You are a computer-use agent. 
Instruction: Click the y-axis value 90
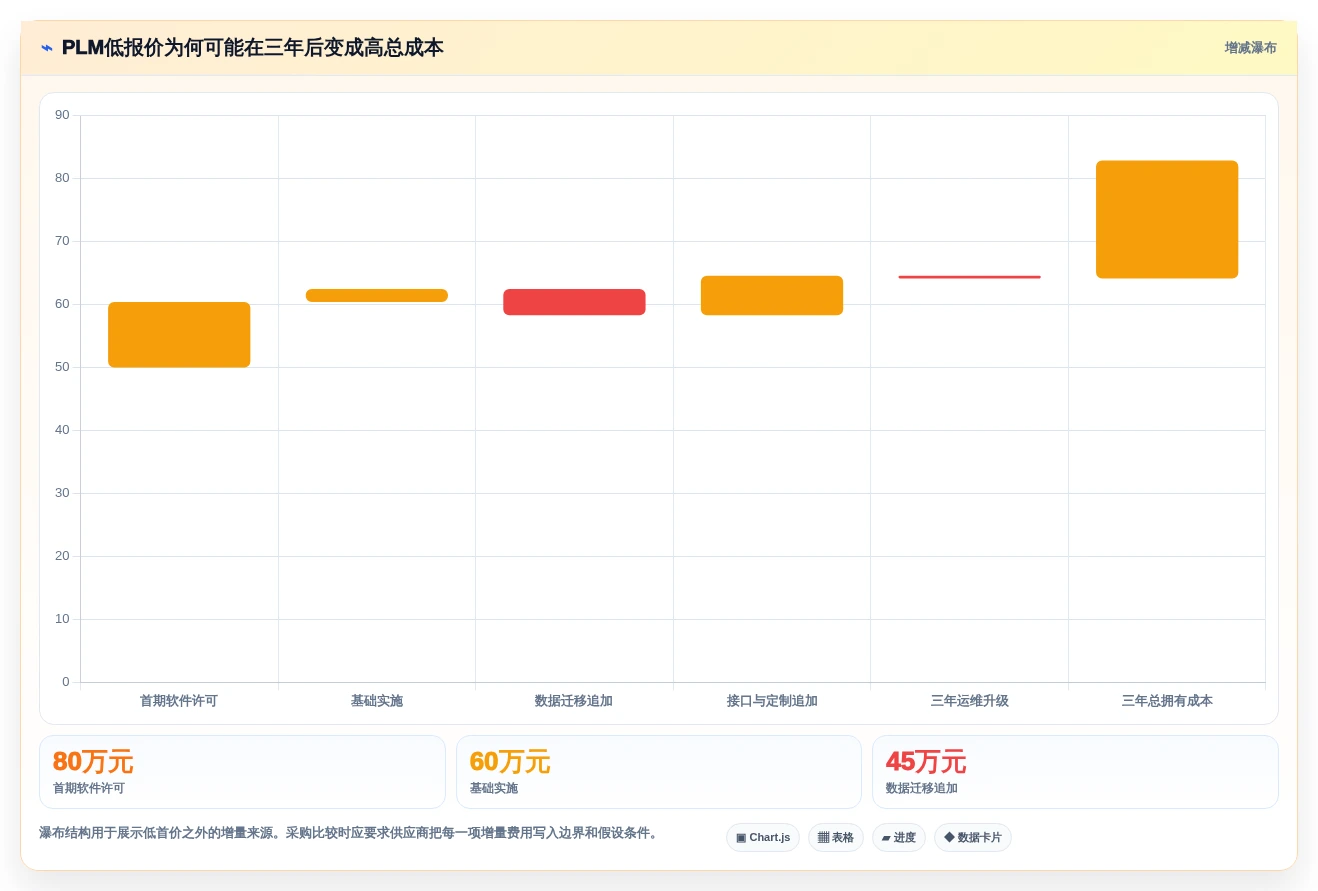coord(62,115)
